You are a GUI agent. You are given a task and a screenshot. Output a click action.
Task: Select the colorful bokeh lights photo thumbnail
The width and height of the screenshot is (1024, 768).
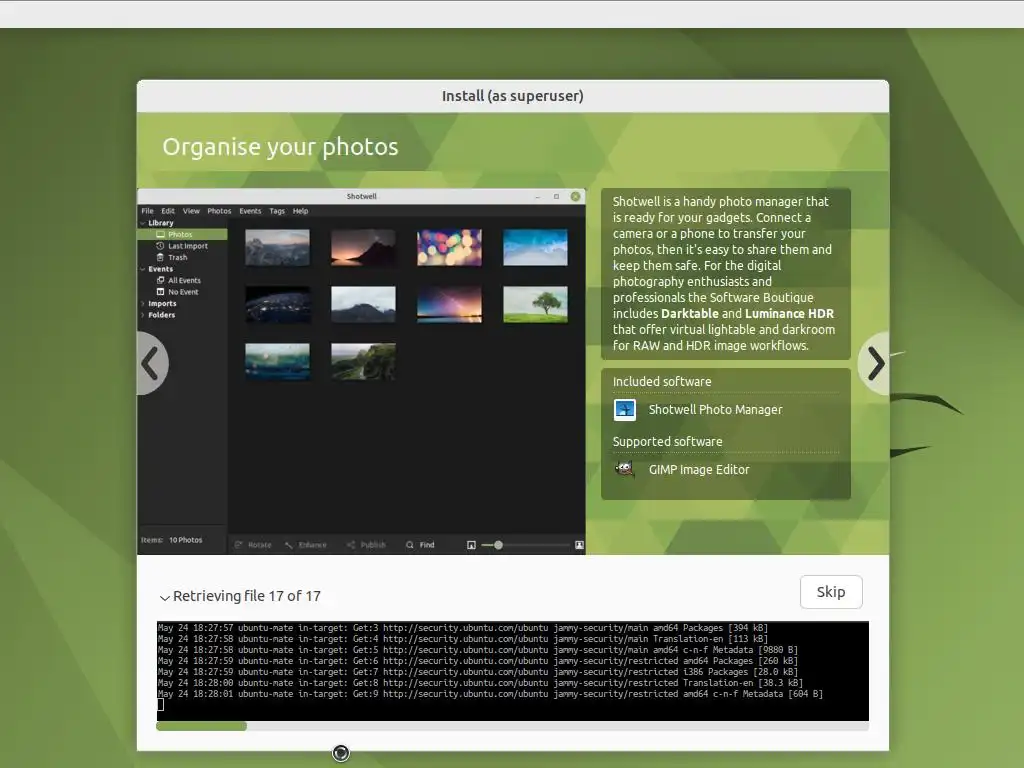coord(449,247)
